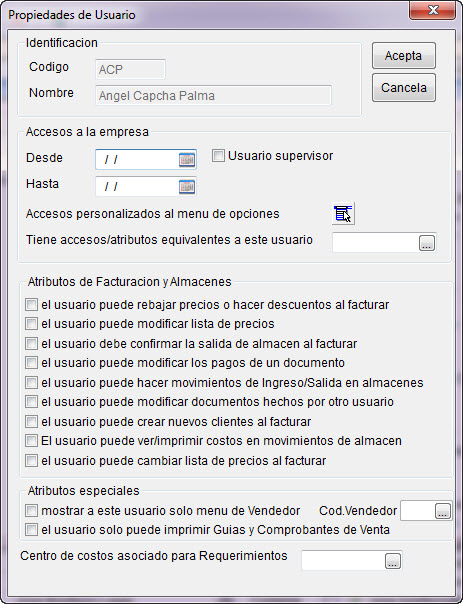Open personalized menu access options icon
The image size is (463, 604).
343,213
